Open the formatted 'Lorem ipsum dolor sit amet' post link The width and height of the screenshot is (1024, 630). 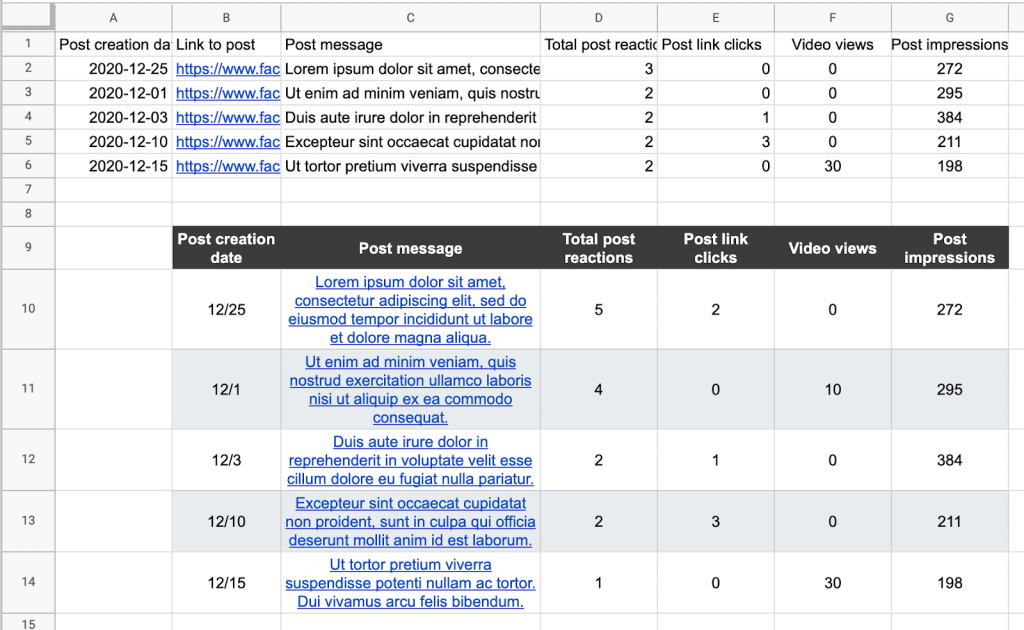[410, 310]
